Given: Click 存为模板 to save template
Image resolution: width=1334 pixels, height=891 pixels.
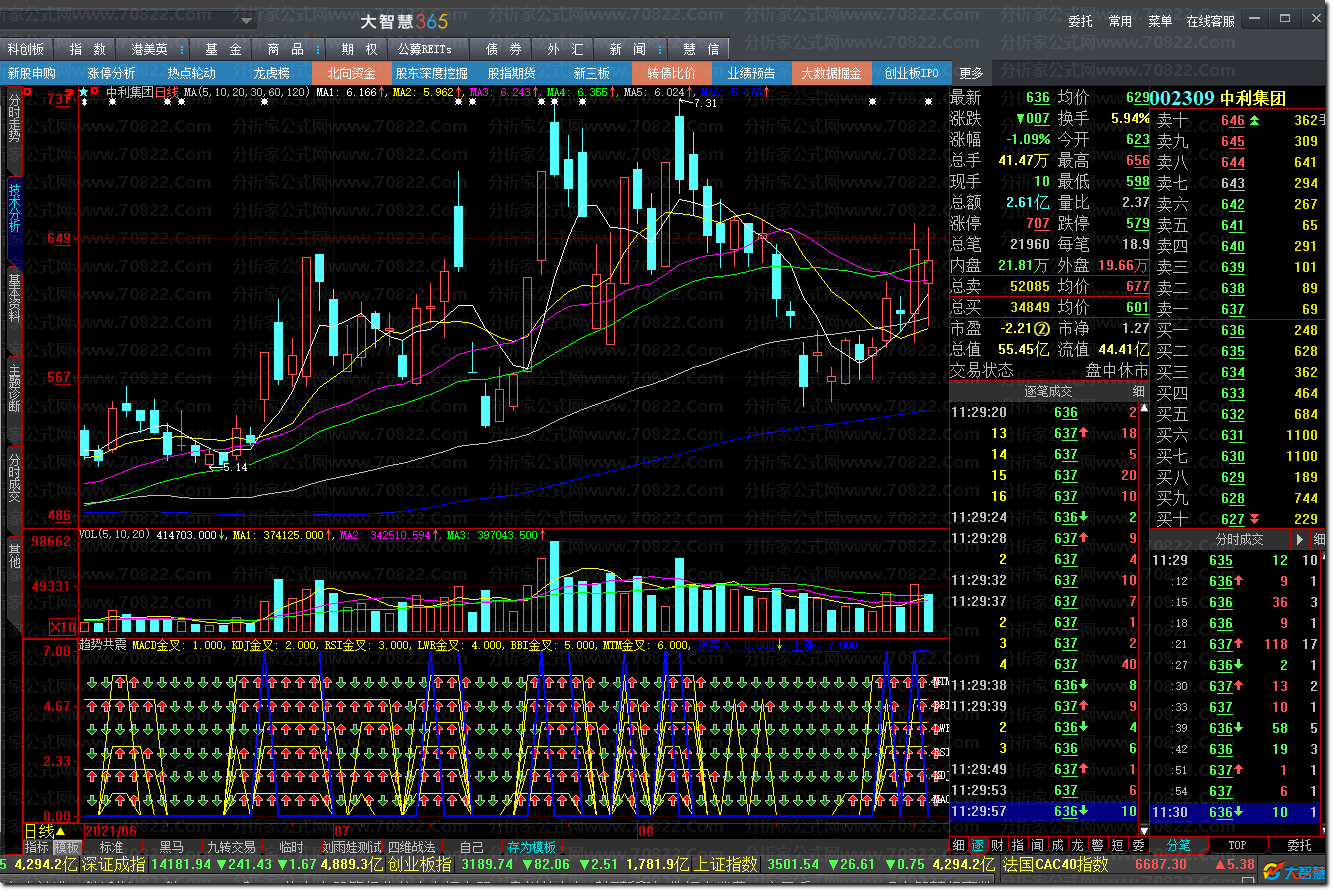Looking at the screenshot, I should coord(531,847).
